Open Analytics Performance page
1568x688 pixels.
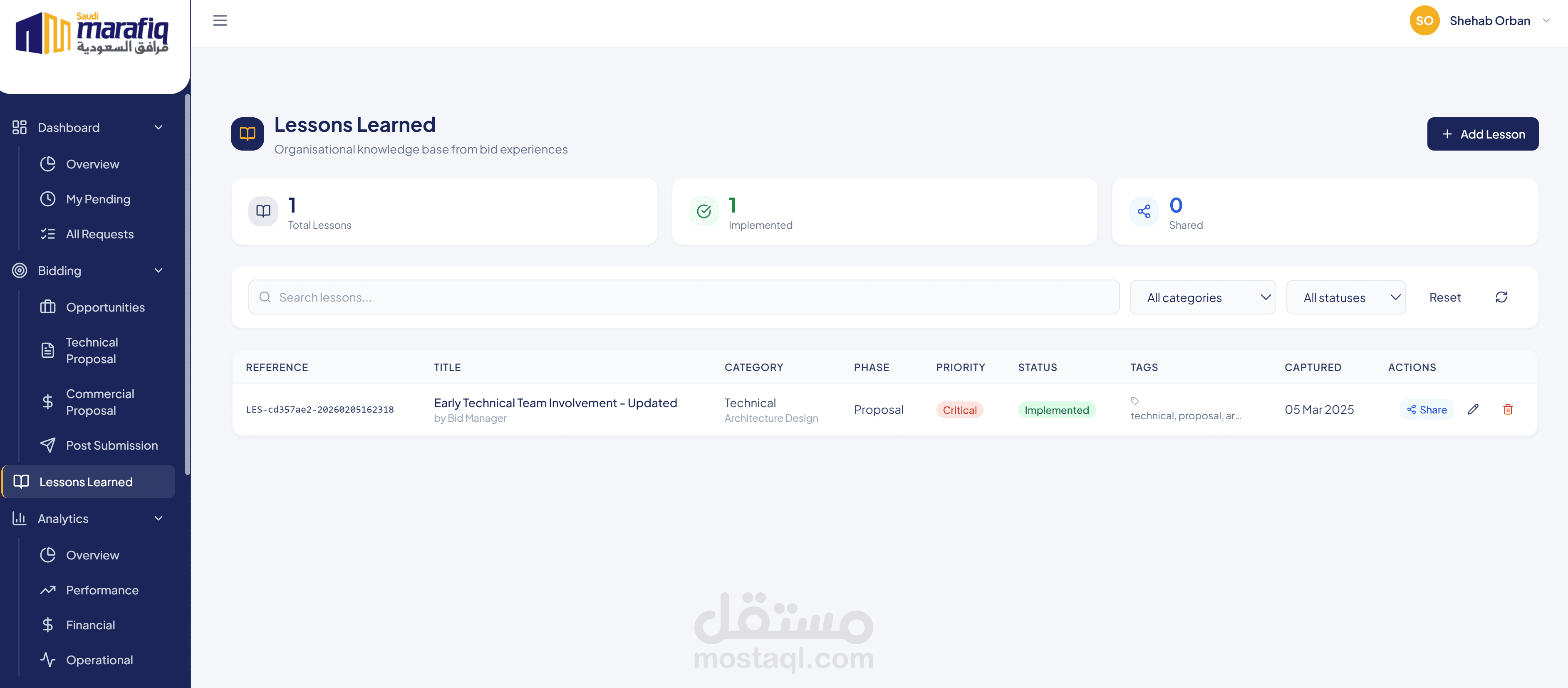[102, 590]
